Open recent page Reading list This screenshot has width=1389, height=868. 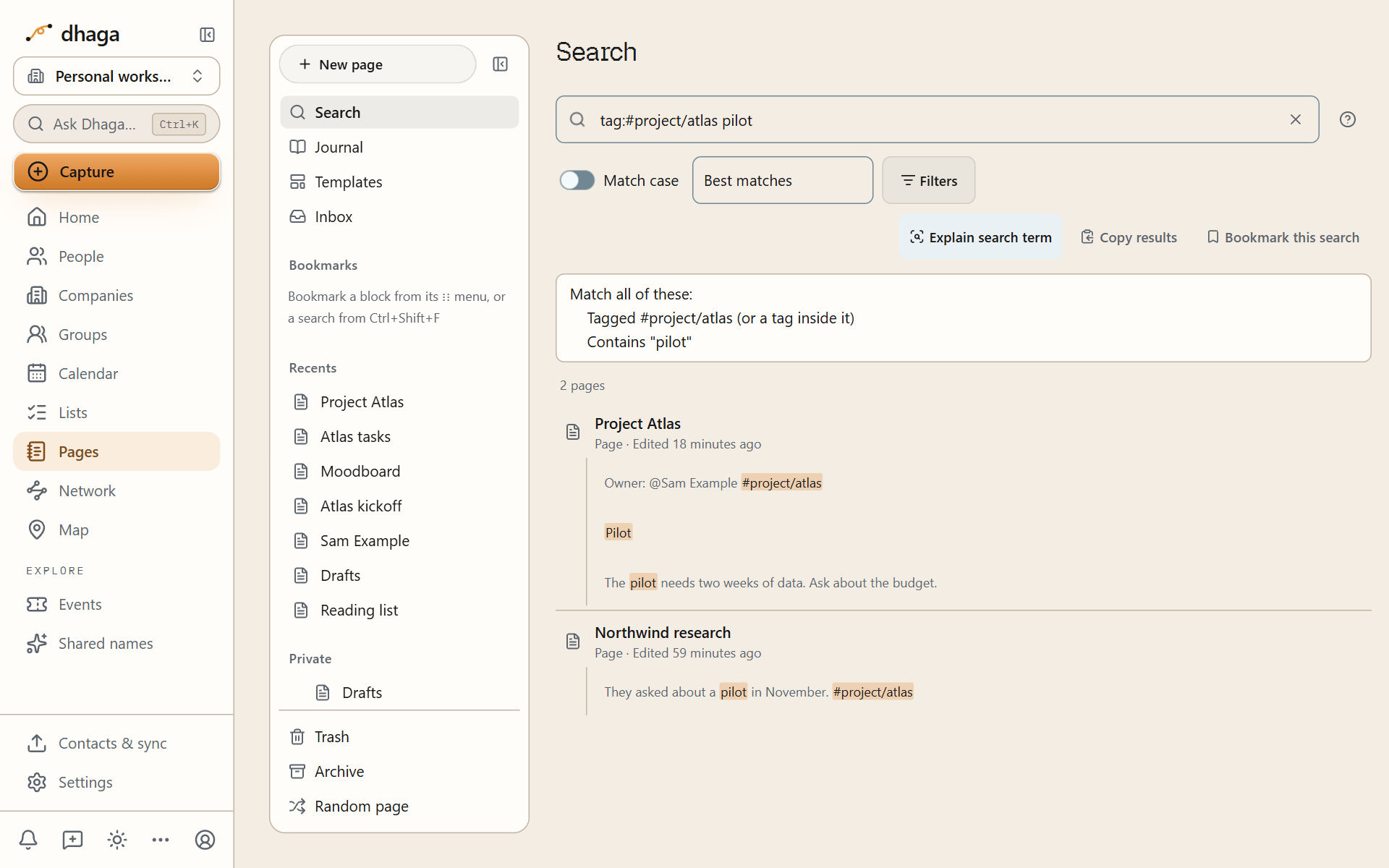[399, 610]
